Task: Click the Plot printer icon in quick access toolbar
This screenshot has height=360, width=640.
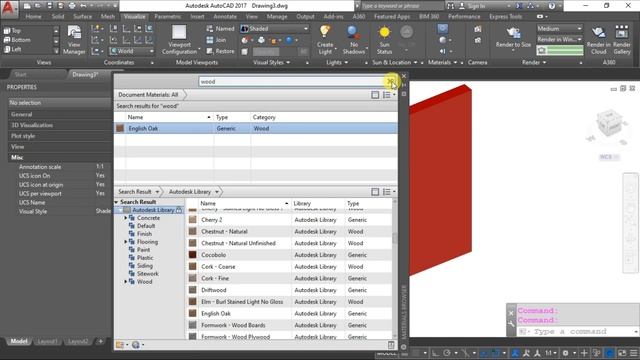Action: click(72, 6)
